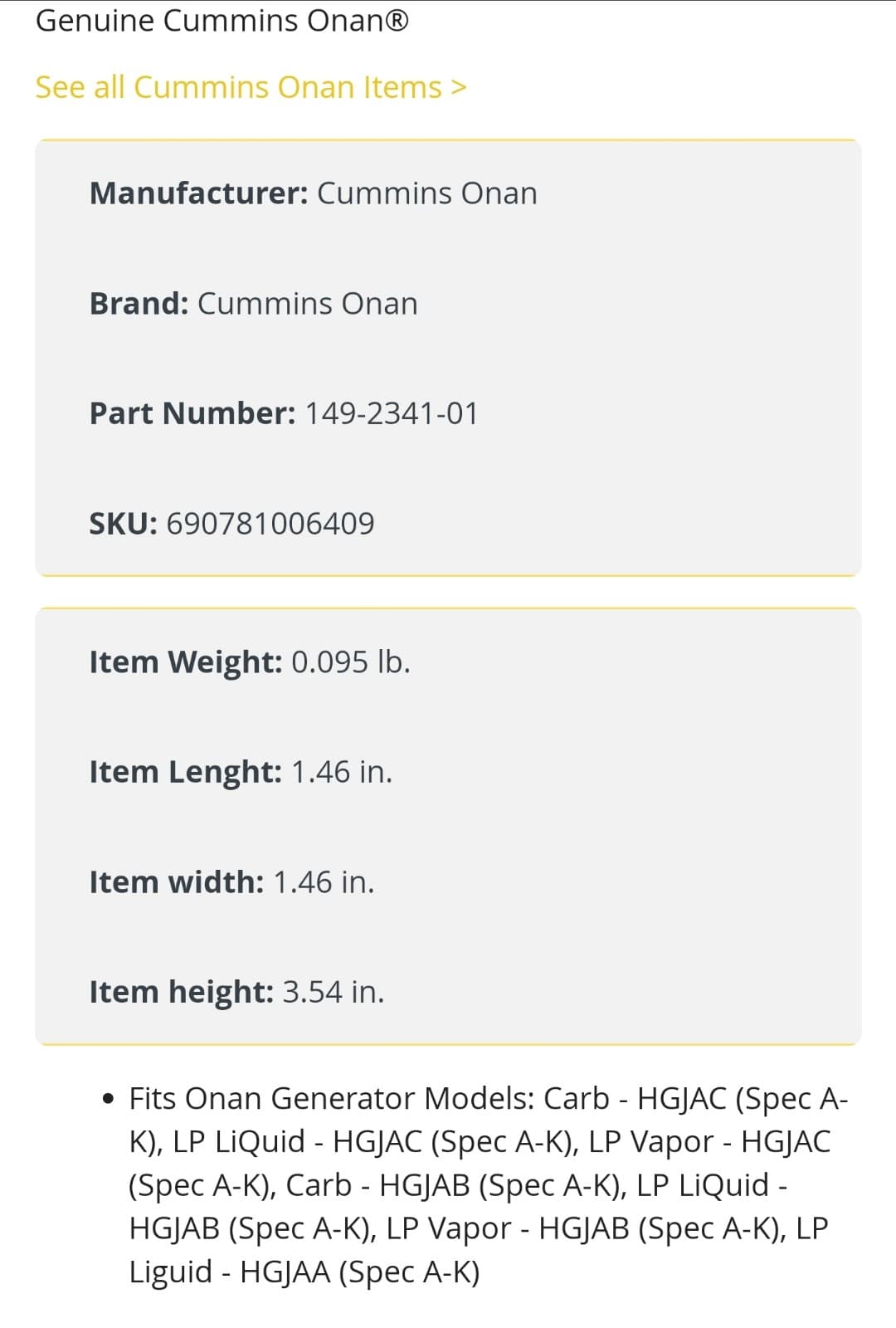The width and height of the screenshot is (896, 1328).
Task: Click the Item Weight 0.095 lb row
Action: click(x=249, y=662)
